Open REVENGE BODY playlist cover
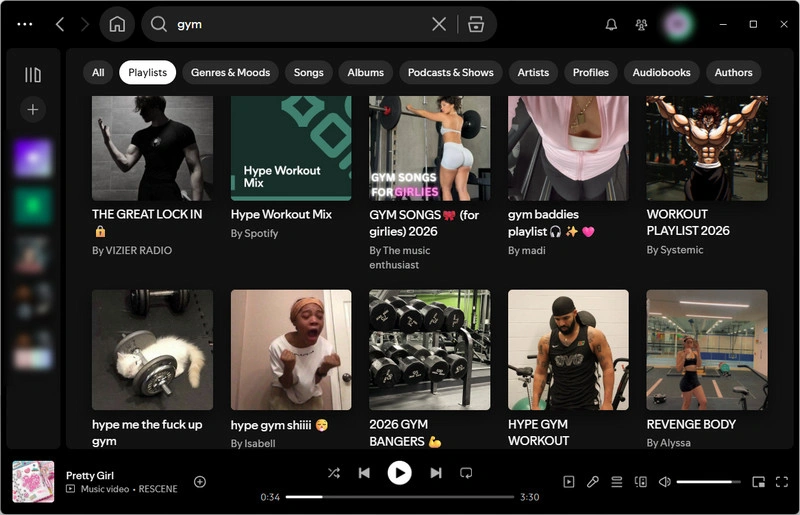 (707, 350)
